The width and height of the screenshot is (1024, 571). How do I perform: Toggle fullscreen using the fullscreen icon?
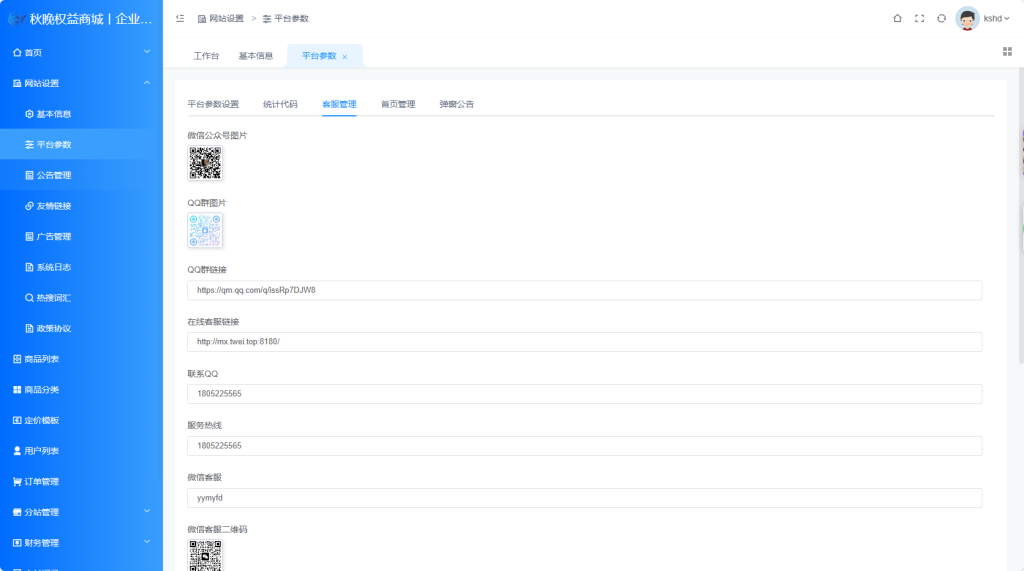coord(919,18)
